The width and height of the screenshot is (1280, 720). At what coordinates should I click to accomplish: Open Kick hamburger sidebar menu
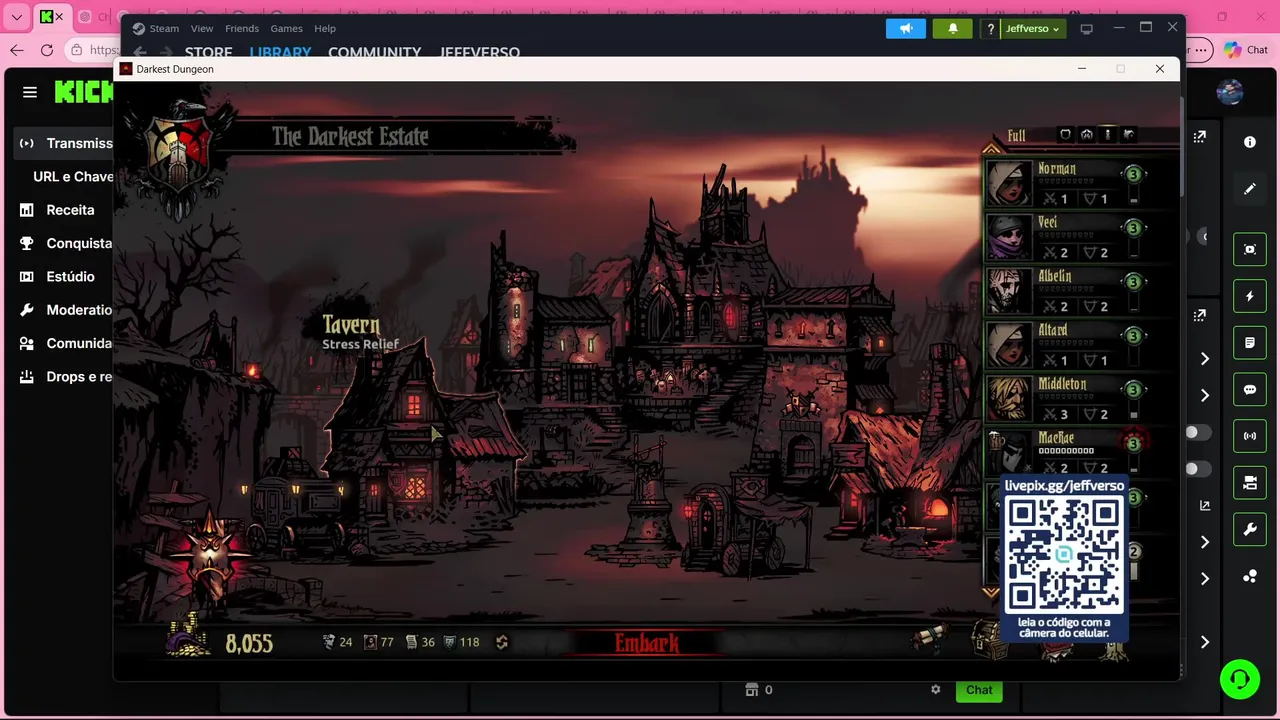30,92
